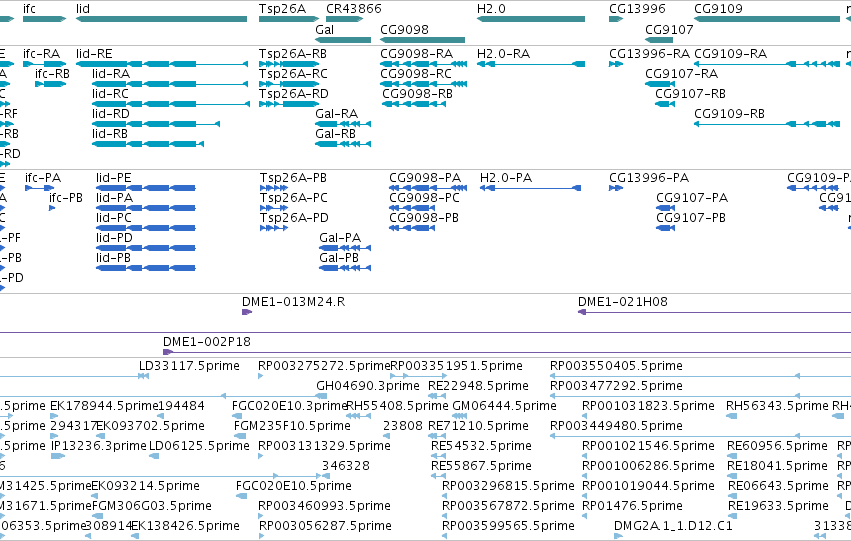
Task: Select the lid-RB transcript
Action: (x=148, y=144)
